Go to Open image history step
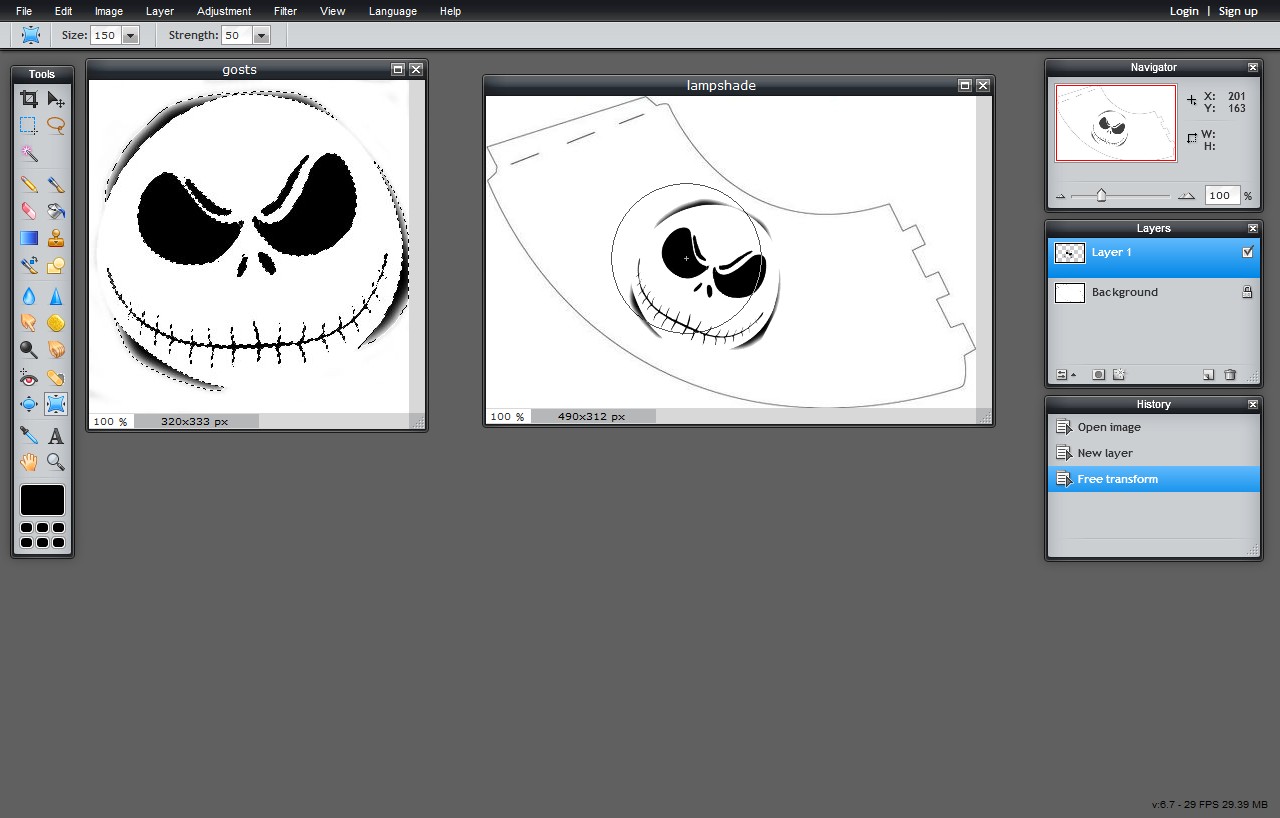1280x818 pixels. point(1153,427)
